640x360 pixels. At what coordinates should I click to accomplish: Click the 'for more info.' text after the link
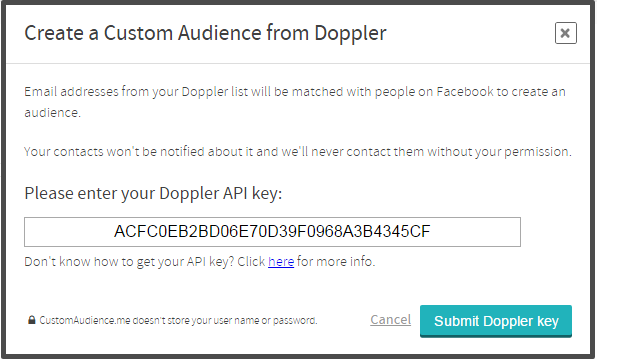click(x=336, y=261)
